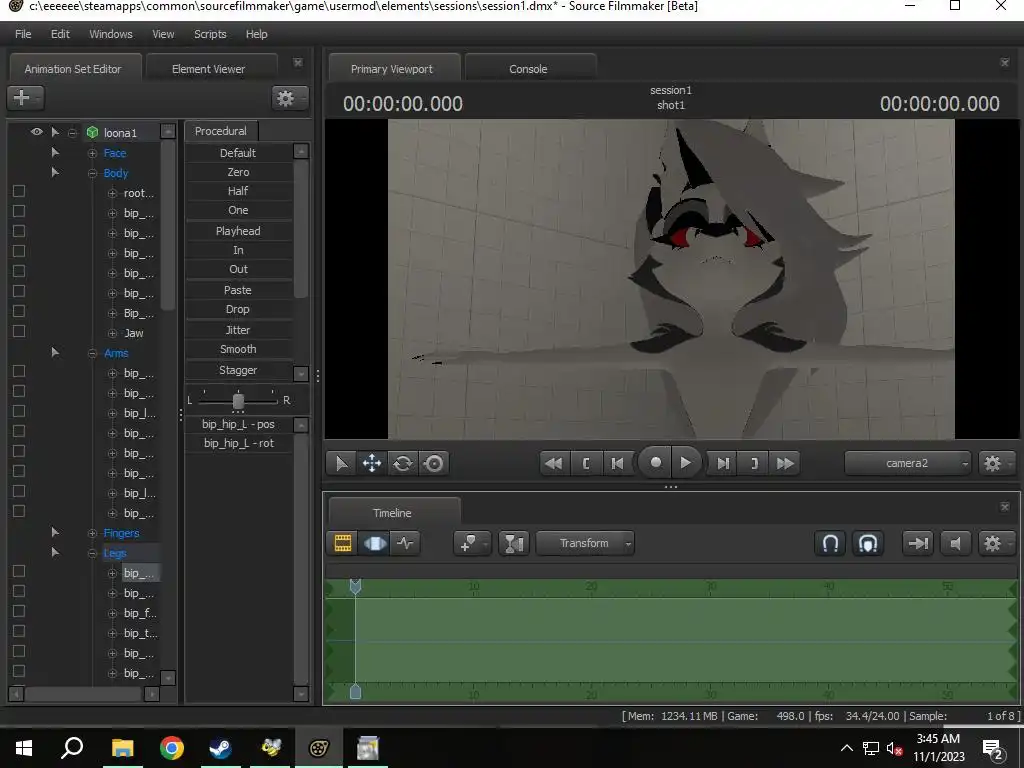This screenshot has height=768, width=1024.
Task: Activate the screen manipulator target tool
Action: (433, 463)
